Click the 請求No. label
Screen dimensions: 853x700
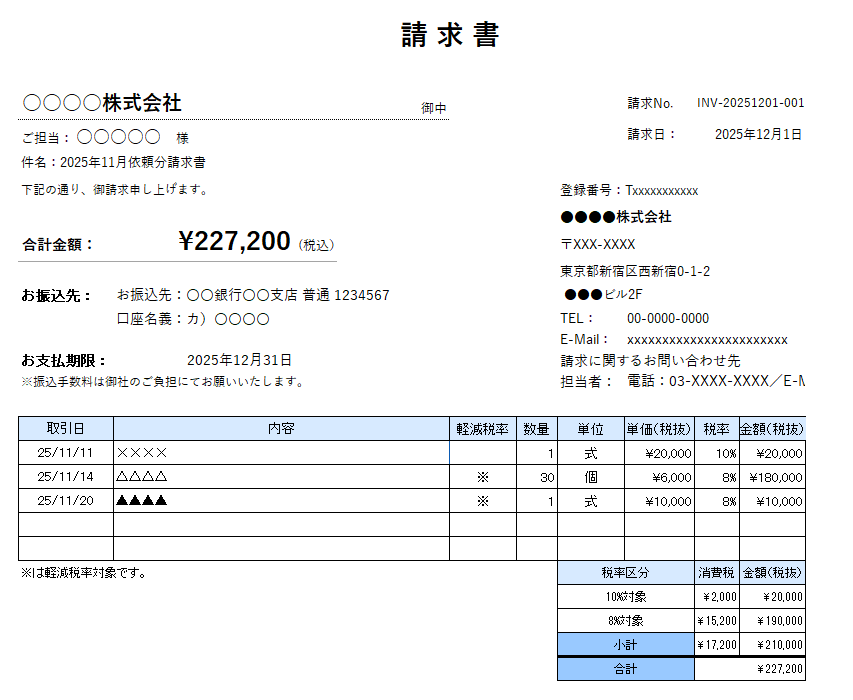[650, 103]
